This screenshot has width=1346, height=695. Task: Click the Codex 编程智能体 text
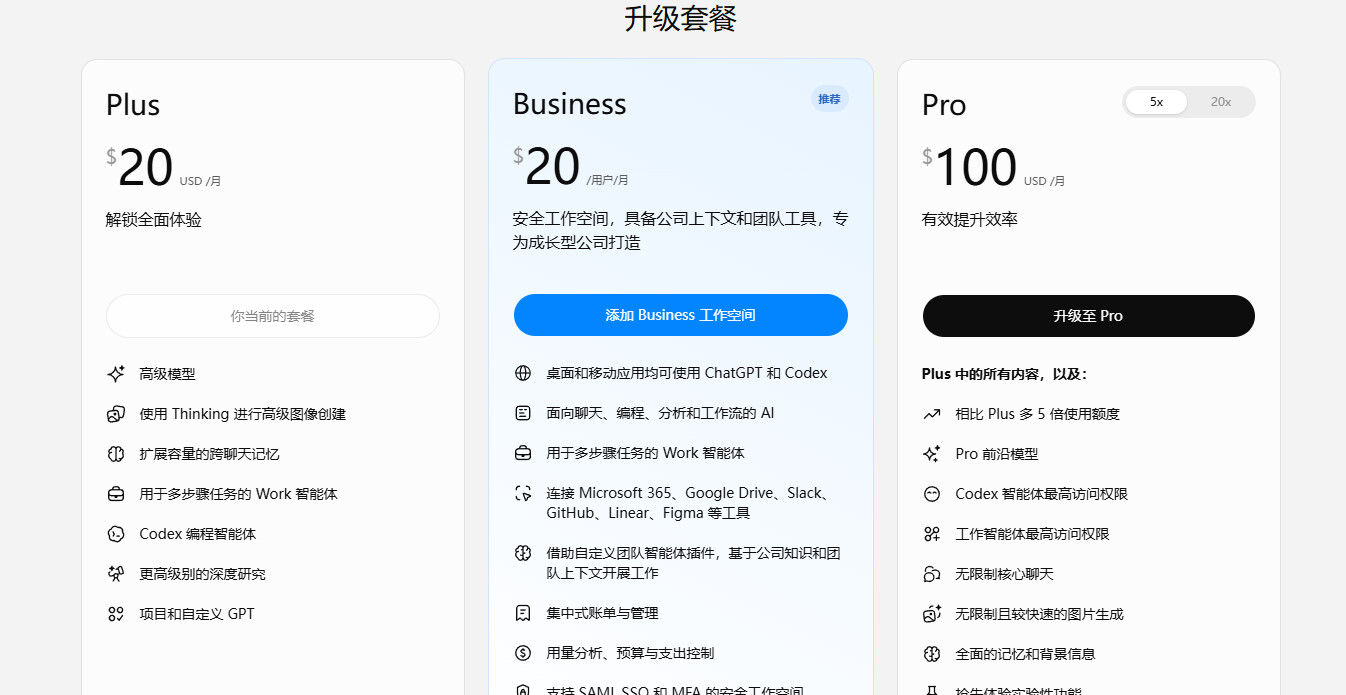(x=198, y=534)
